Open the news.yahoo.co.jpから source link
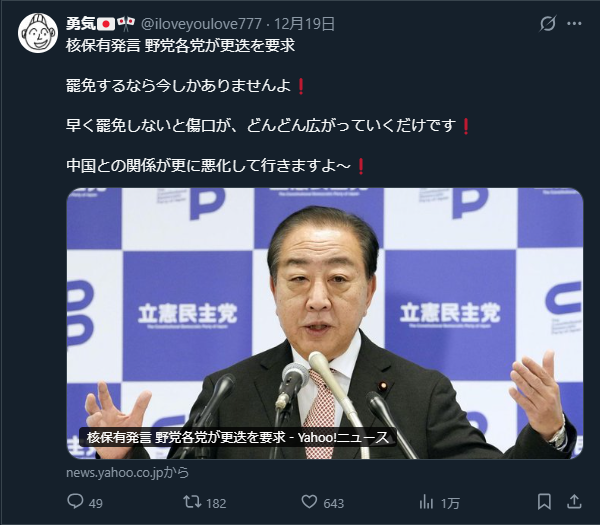This screenshot has height=525, width=600. 128,473
